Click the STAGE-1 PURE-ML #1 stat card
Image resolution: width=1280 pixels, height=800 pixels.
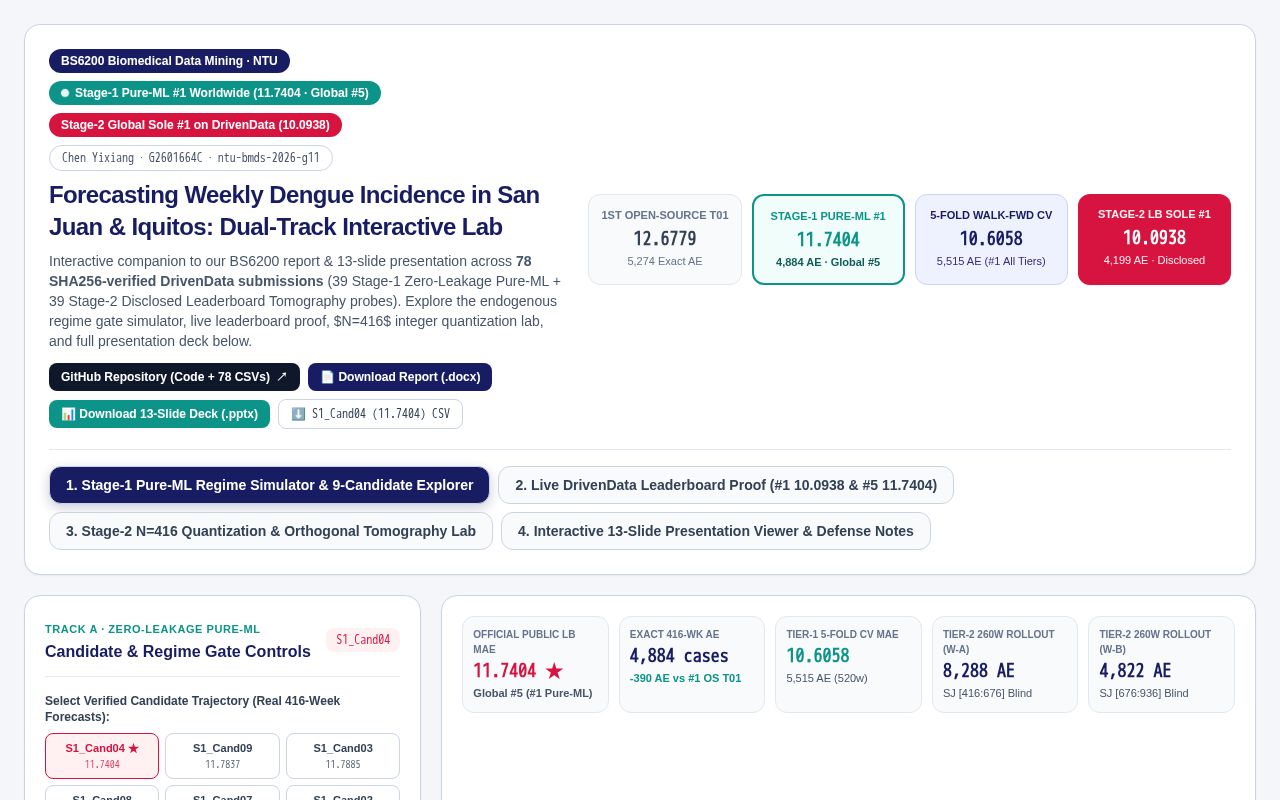pos(828,239)
